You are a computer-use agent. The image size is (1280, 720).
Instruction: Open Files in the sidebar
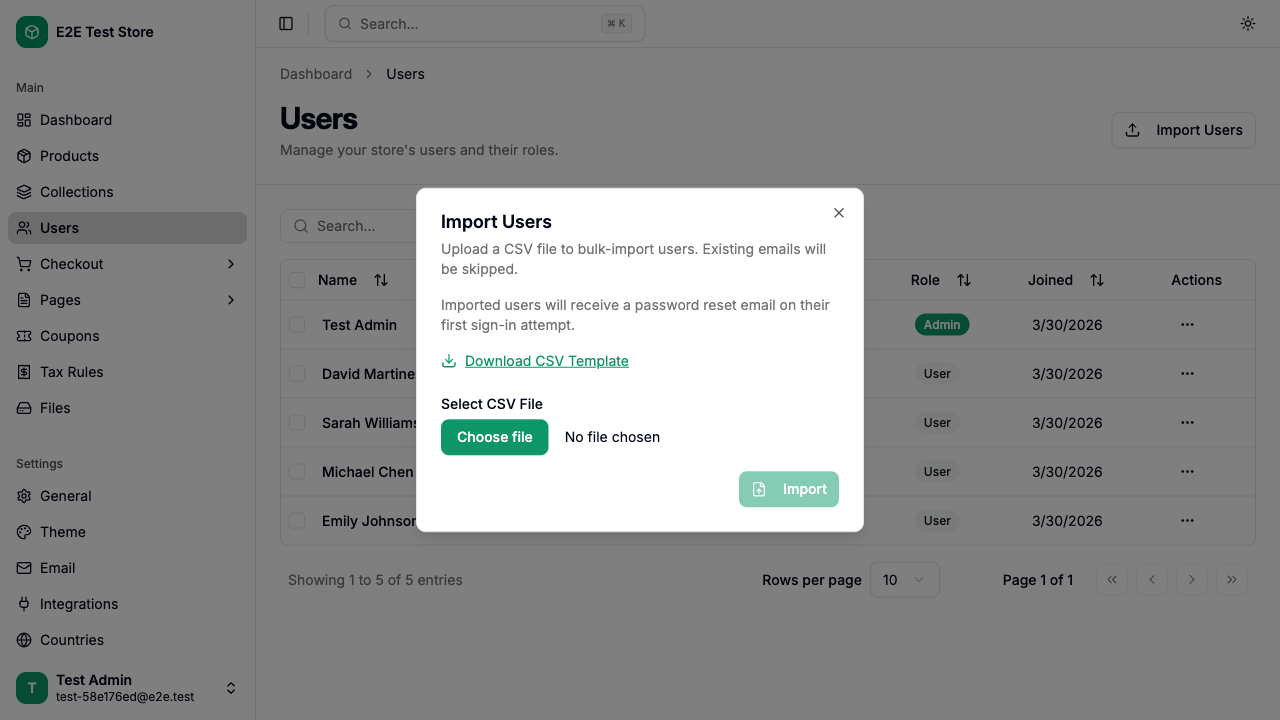[127, 408]
